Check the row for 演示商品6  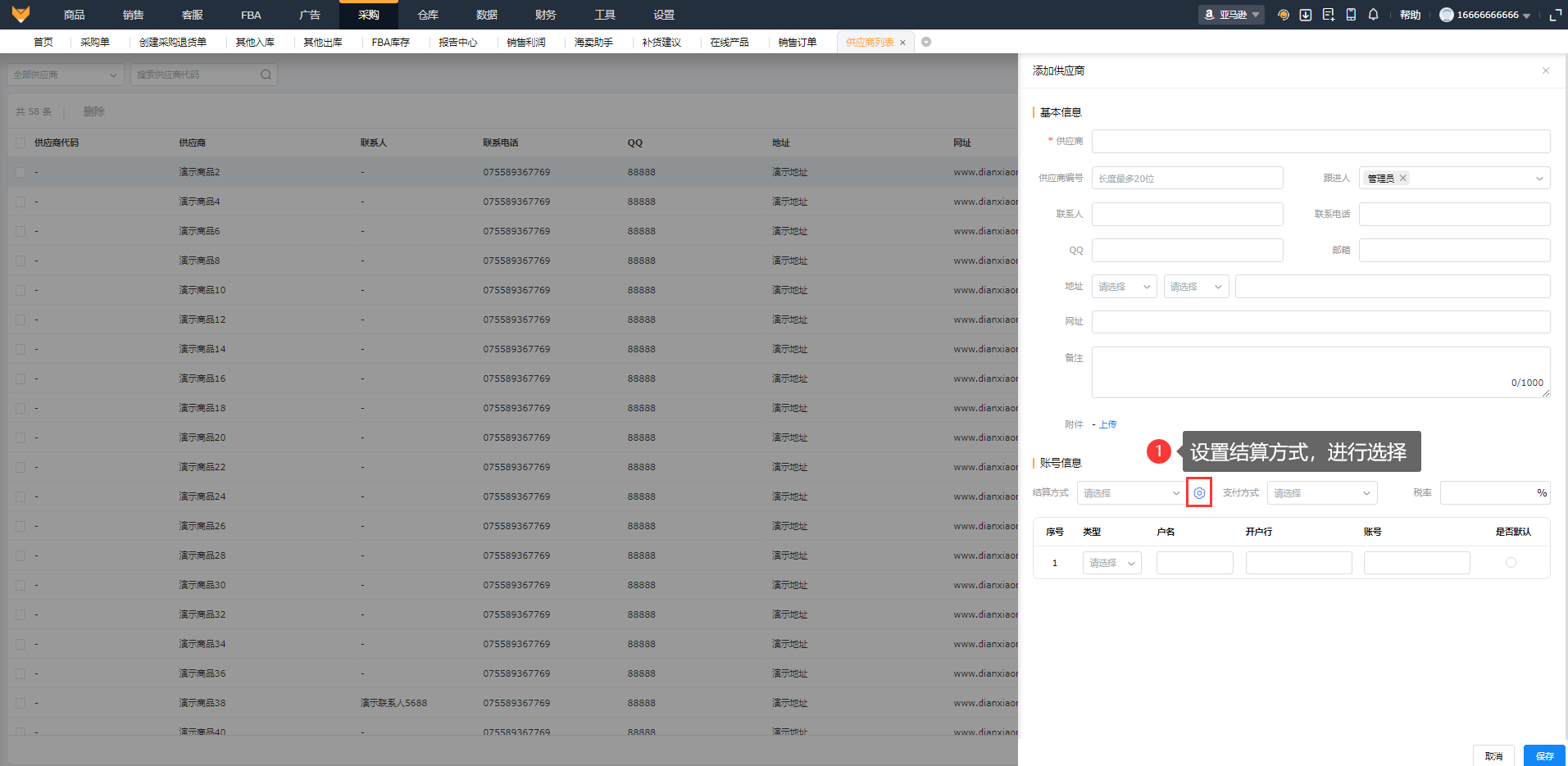click(x=20, y=231)
